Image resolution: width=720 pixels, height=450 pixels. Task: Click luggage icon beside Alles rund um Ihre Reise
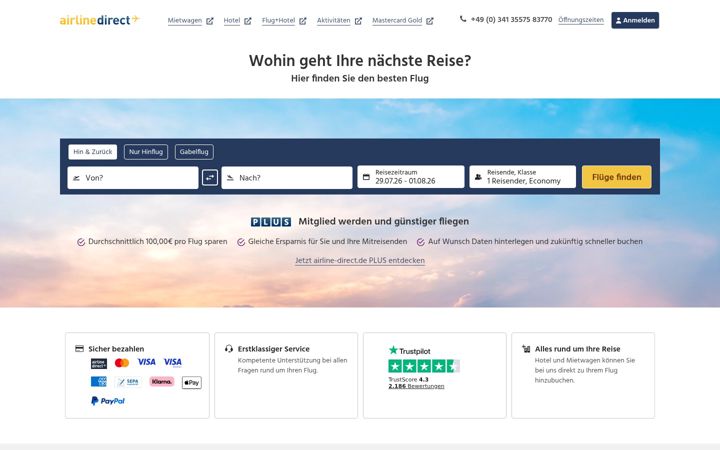pos(526,349)
